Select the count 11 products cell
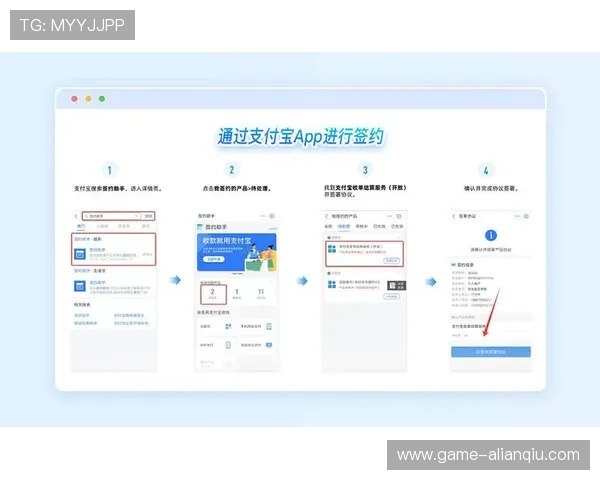600x480 pixels. coord(261,294)
